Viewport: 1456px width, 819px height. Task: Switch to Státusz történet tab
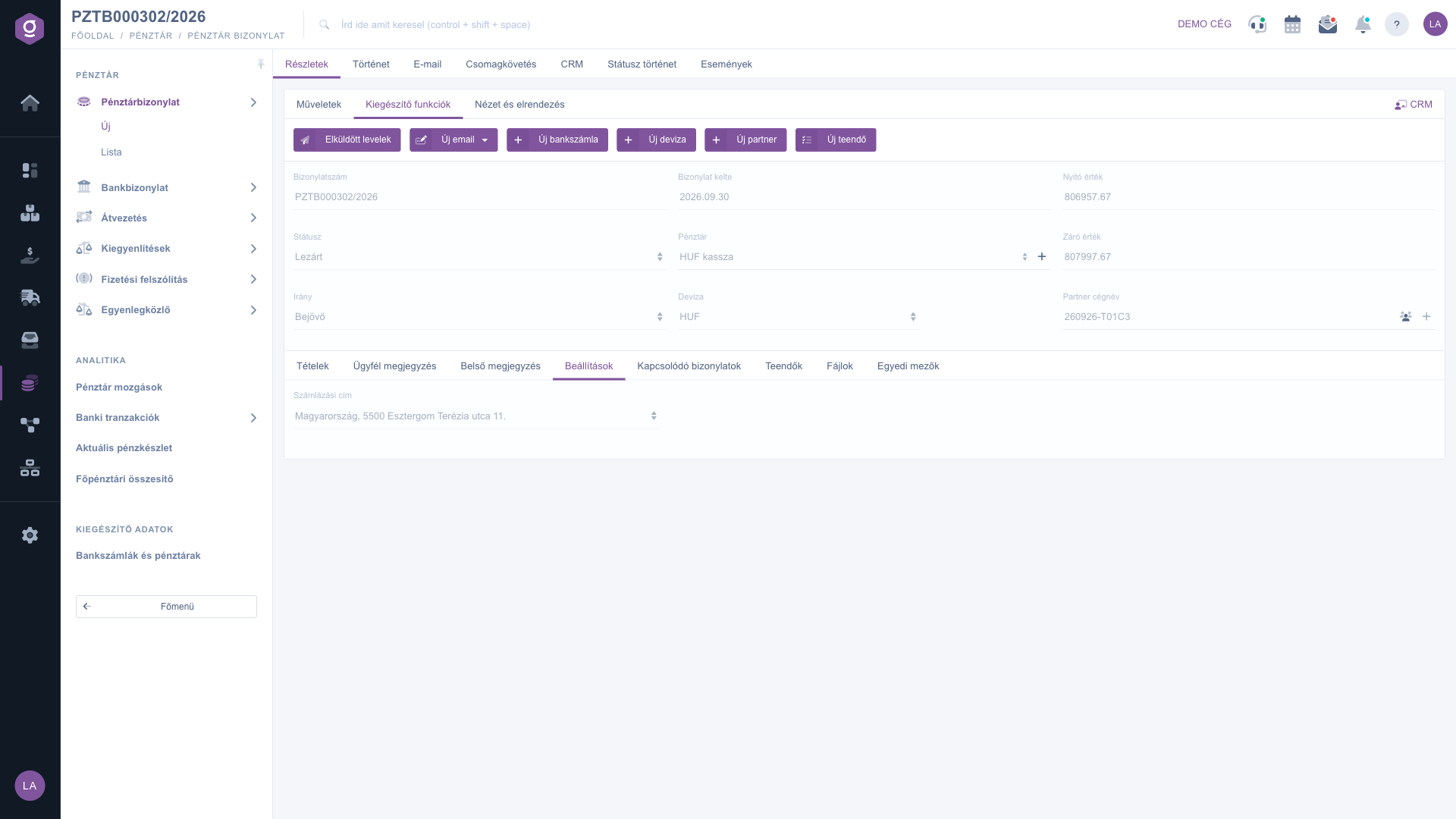point(642,64)
